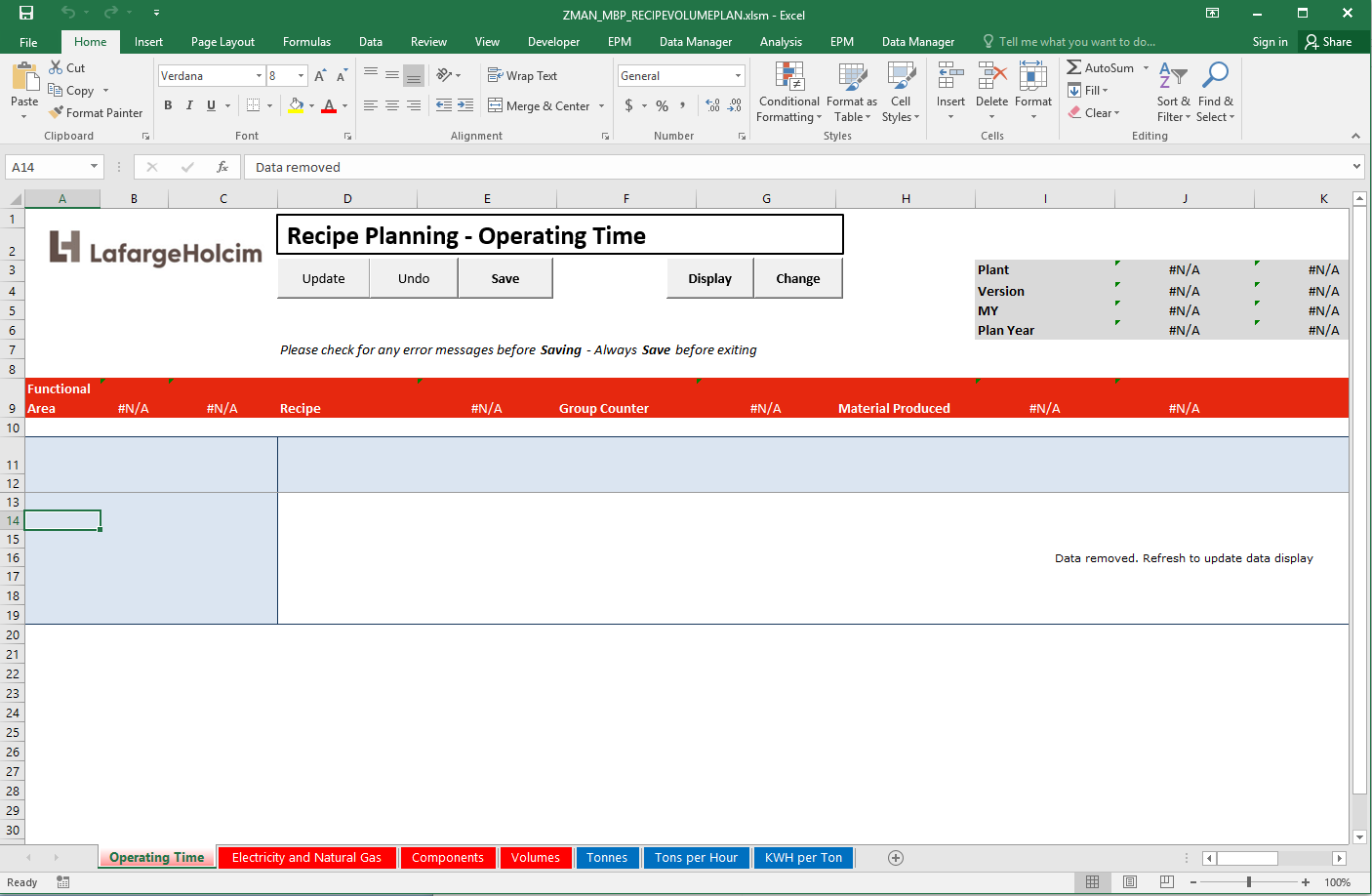Click the Update button
The width and height of the screenshot is (1372, 896).
pos(323,278)
